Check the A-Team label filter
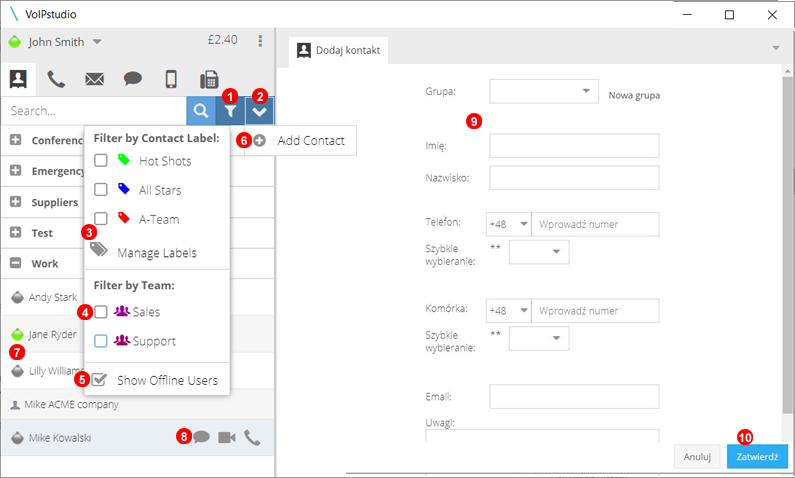Image resolution: width=795 pixels, height=478 pixels. pos(101,218)
